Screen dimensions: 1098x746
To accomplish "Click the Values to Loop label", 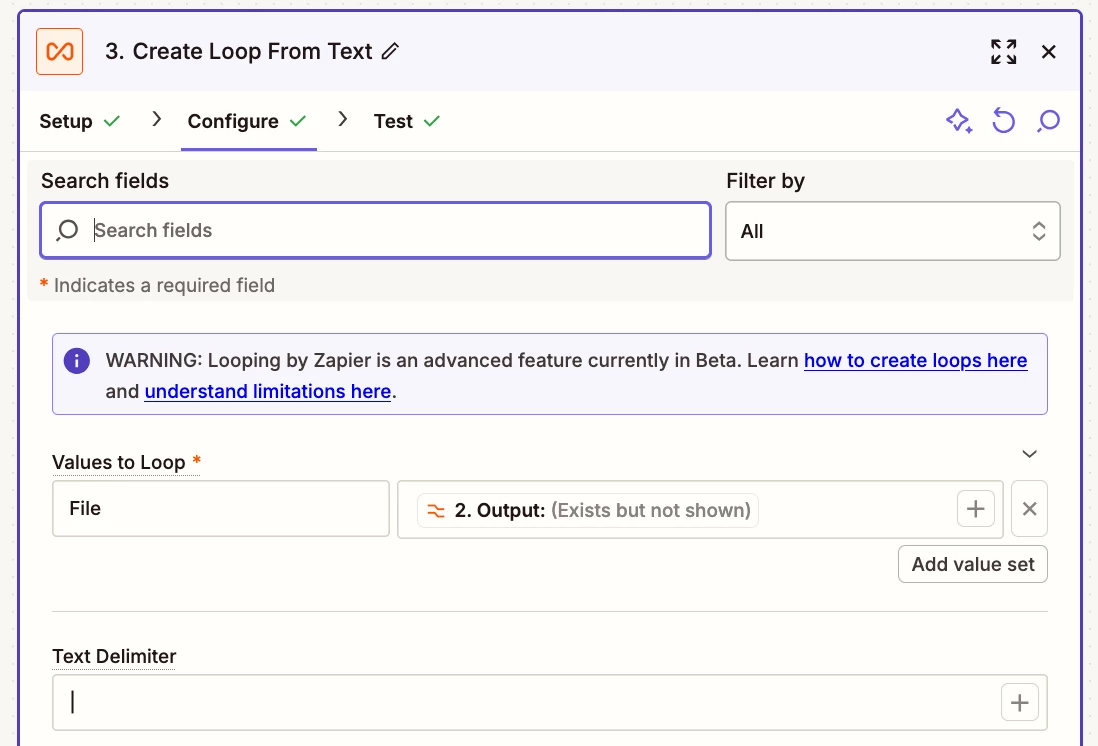I will [118, 462].
